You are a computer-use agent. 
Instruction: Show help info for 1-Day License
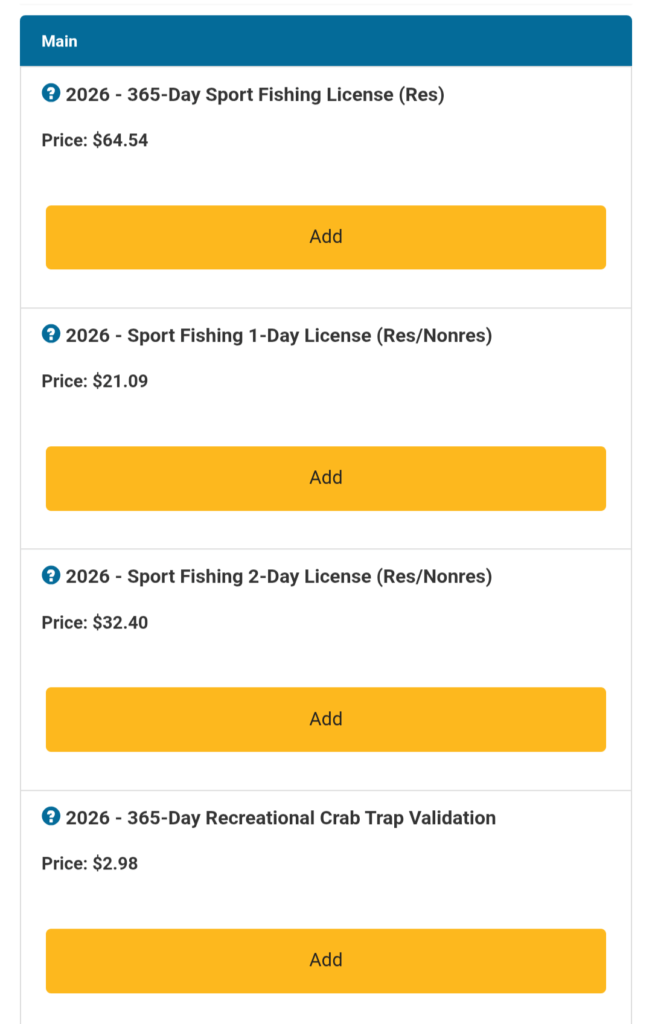(x=51, y=335)
